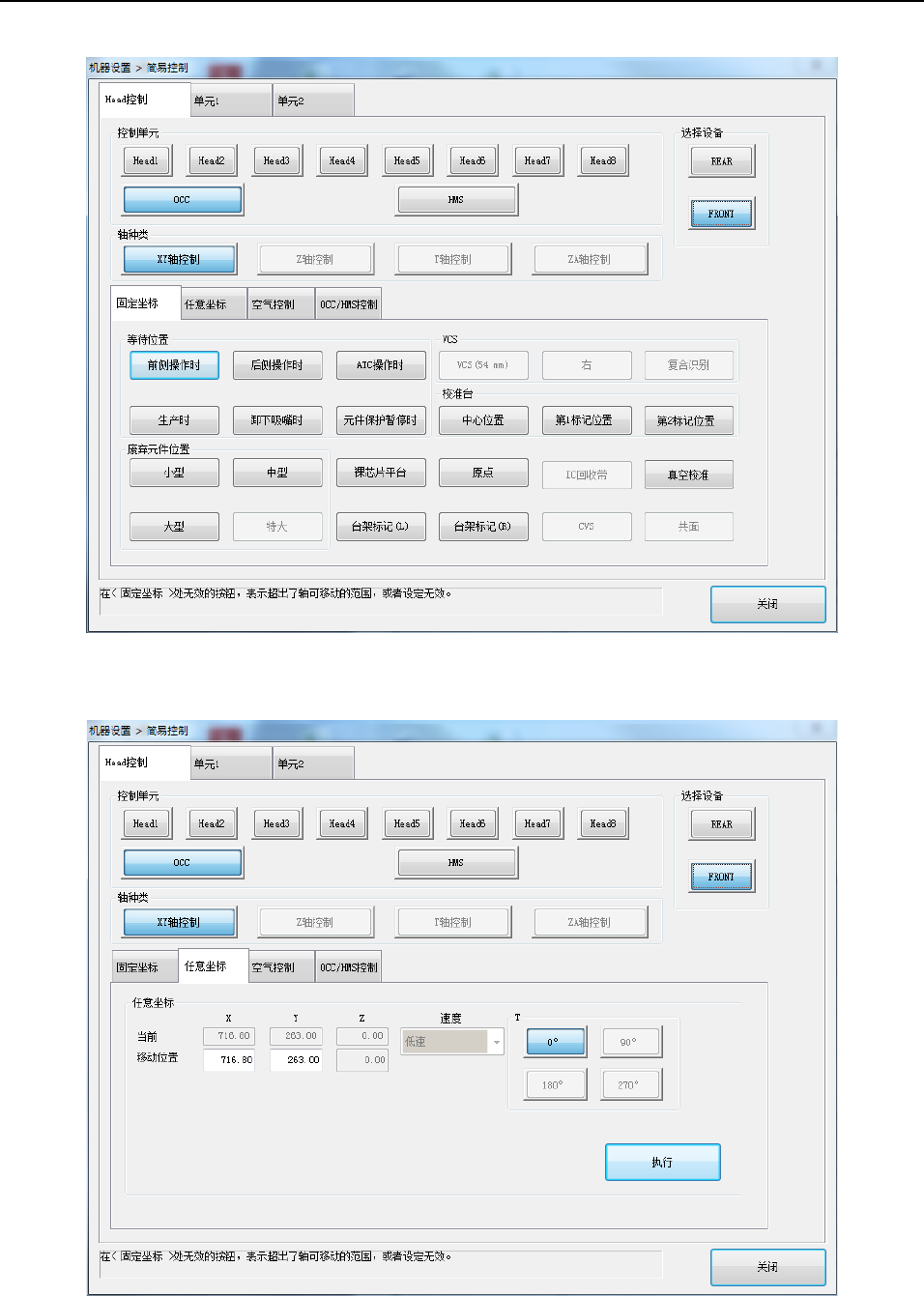Select Head5 in the 固定坐标 window
Screen dimensions: 924x1296
407,160
